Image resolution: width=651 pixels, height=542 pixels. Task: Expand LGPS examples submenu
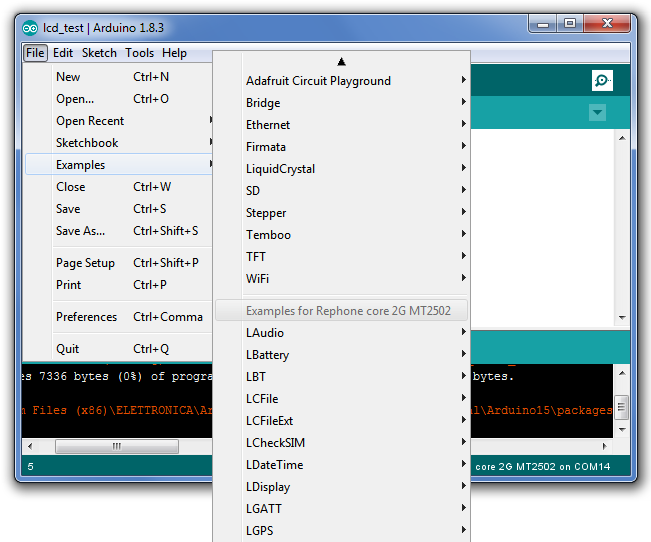(x=342, y=531)
